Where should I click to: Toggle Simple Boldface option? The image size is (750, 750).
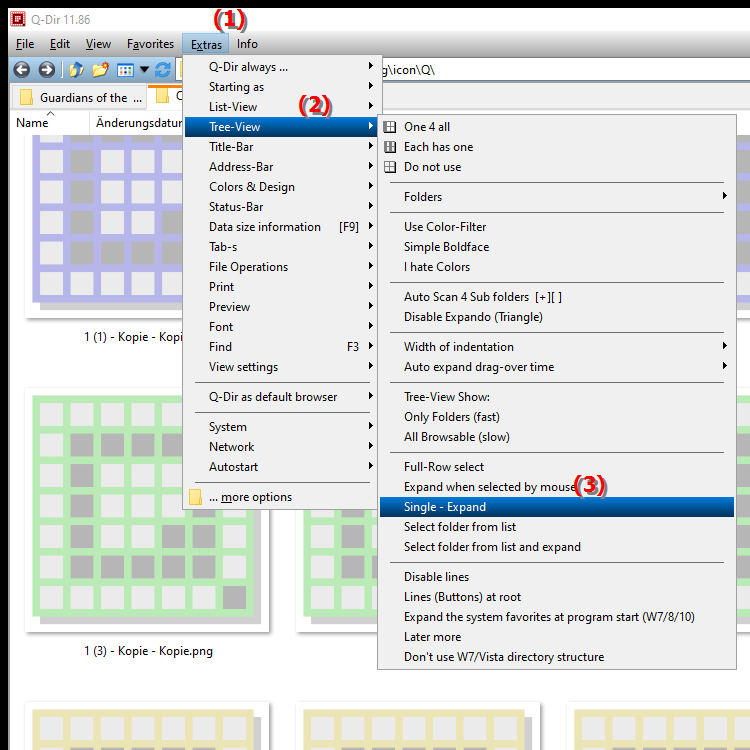click(x=557, y=247)
